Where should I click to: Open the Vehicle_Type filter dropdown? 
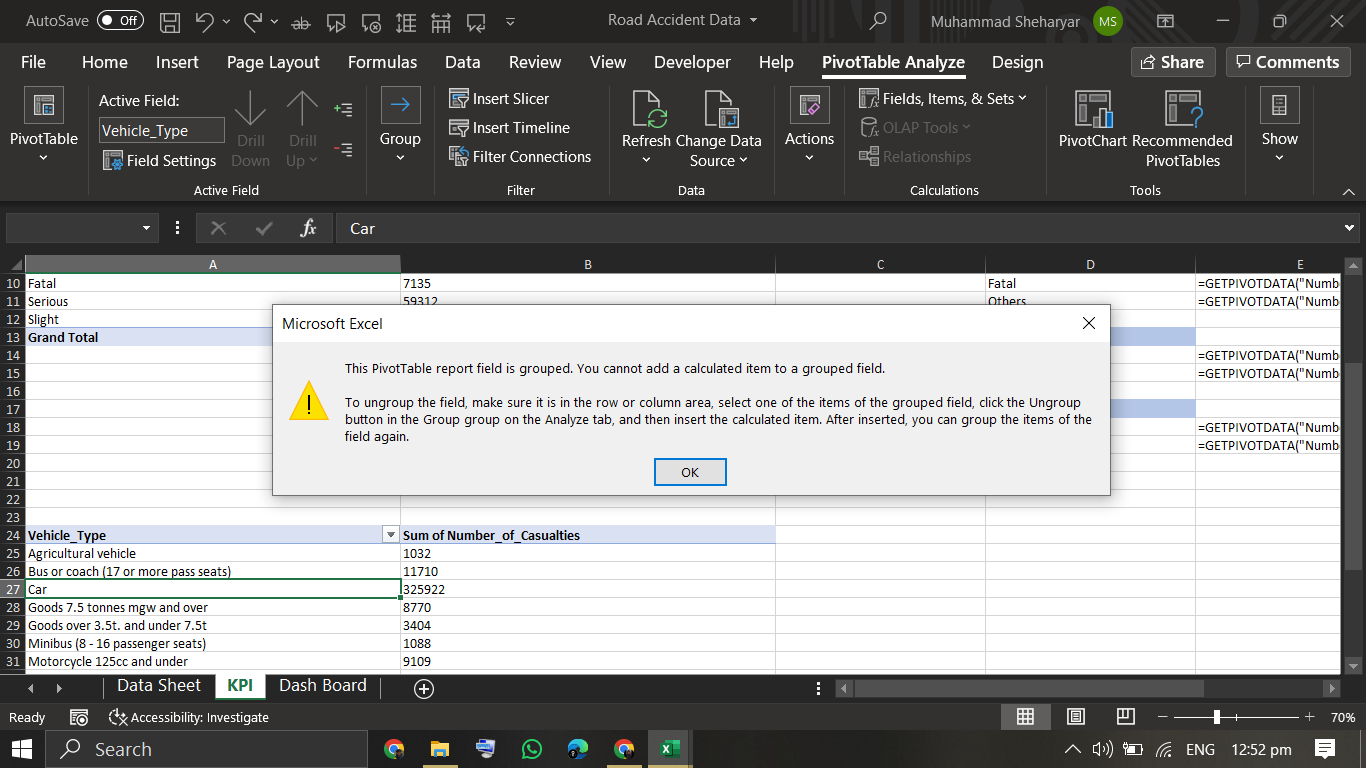pyautogui.click(x=391, y=535)
